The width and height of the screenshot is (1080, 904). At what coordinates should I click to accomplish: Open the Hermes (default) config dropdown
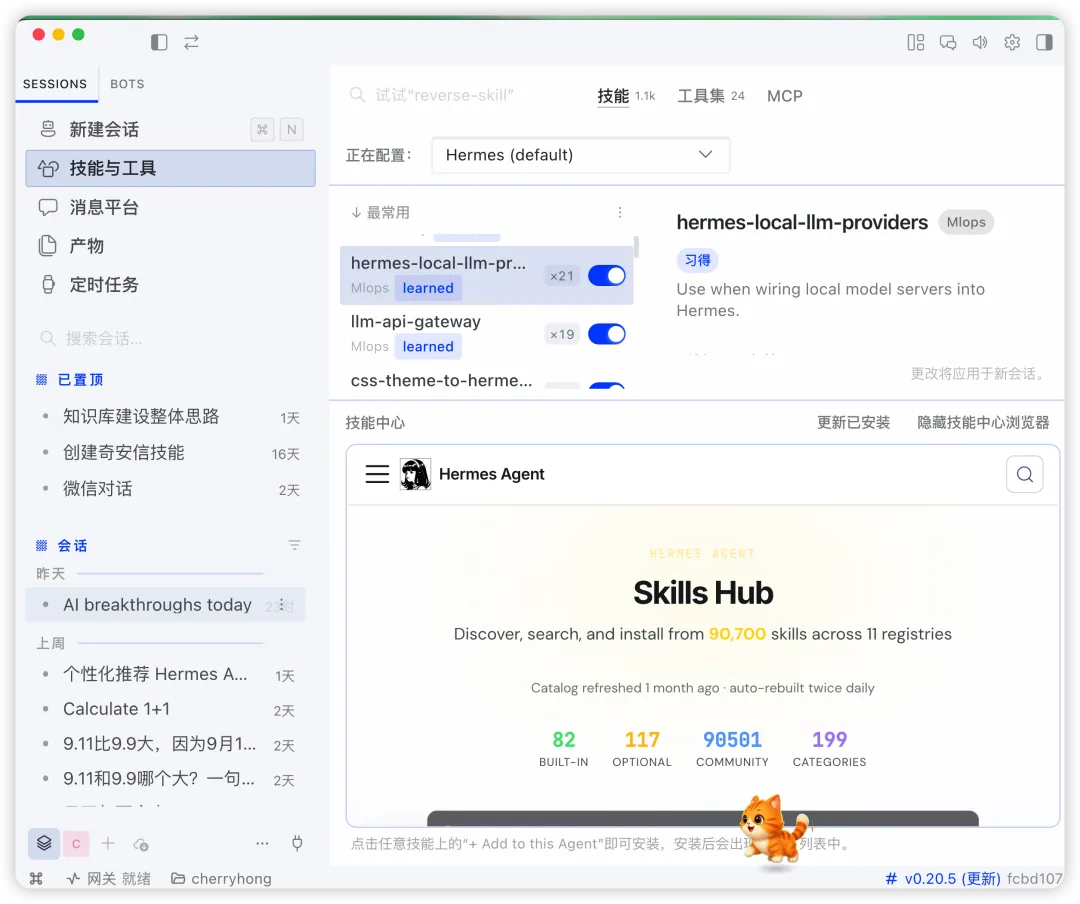click(580, 155)
